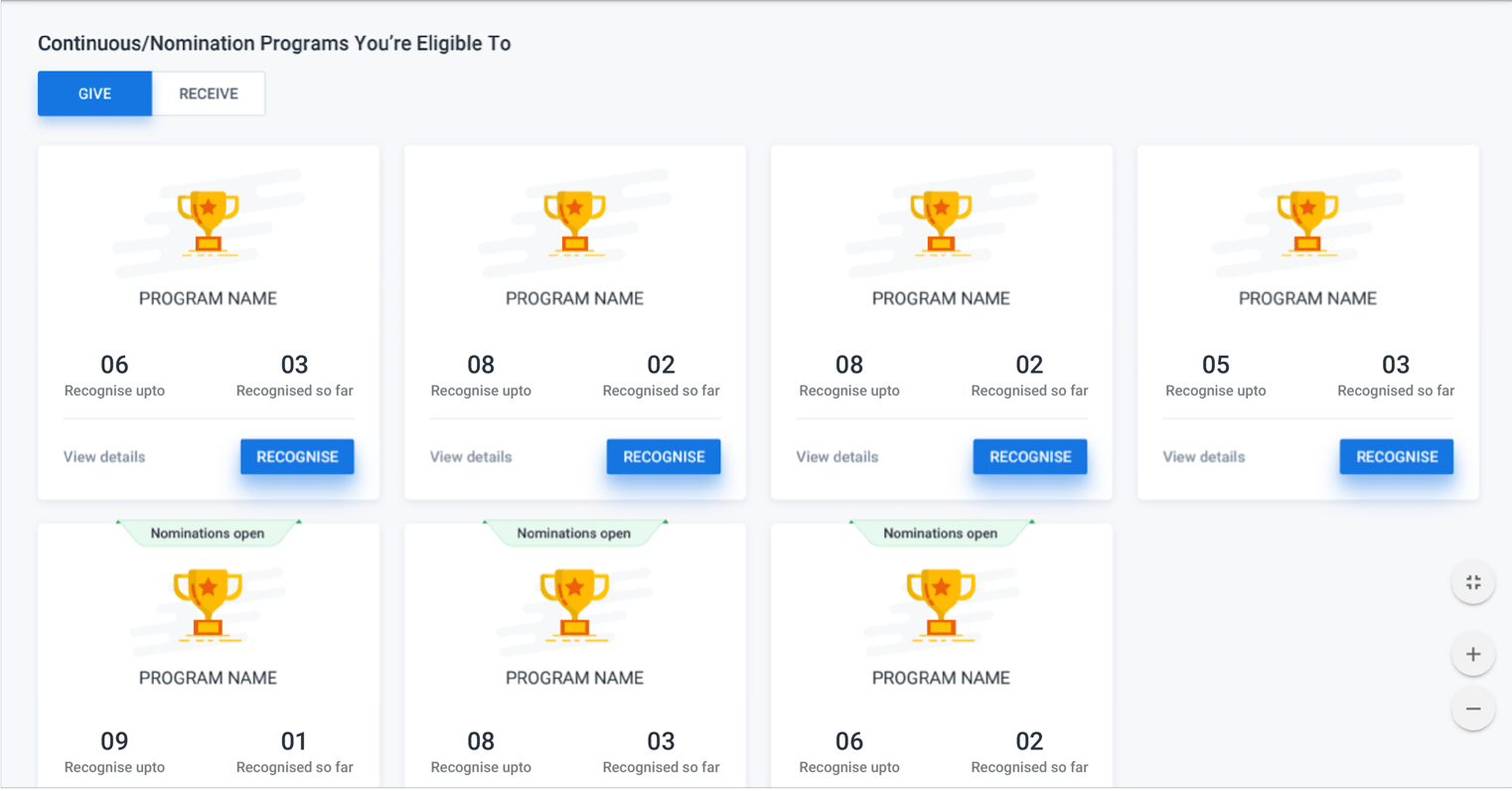Click RECOGNISE on the first program card
The width and height of the screenshot is (1512, 791).
coord(297,456)
